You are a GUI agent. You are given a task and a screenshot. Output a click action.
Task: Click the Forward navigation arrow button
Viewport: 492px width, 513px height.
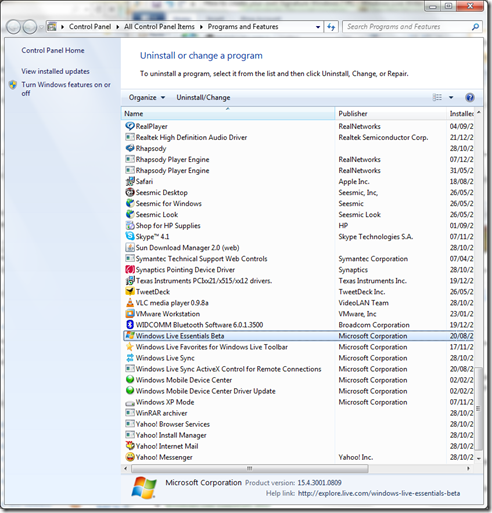click(30, 27)
